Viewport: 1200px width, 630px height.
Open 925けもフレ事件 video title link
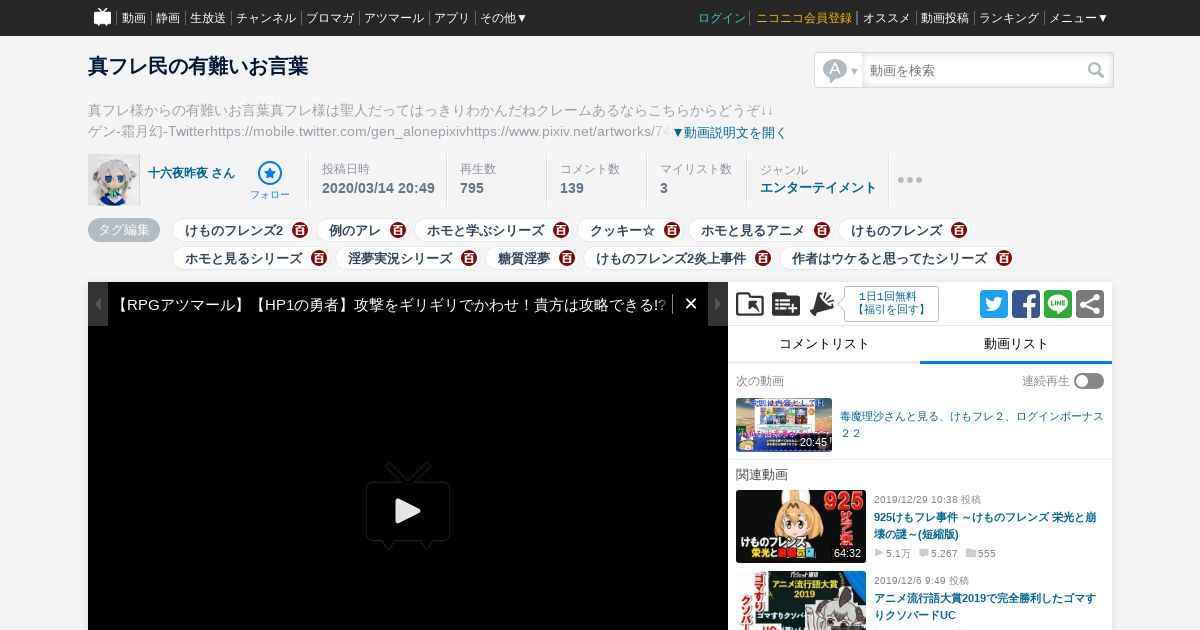point(985,525)
